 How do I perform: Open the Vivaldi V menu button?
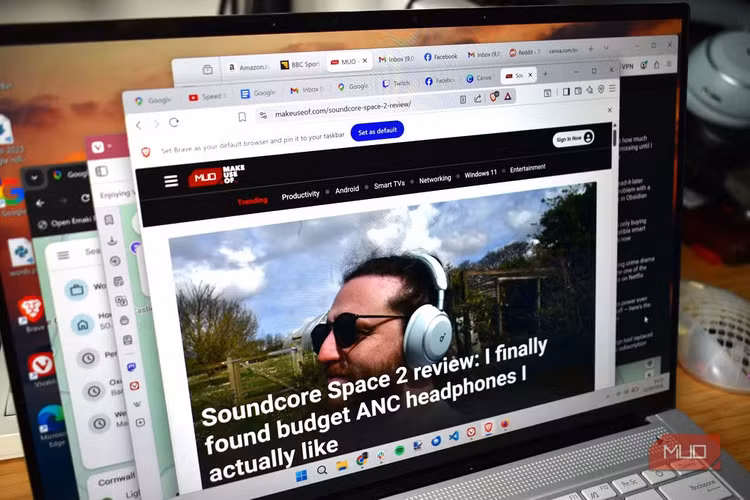[98, 147]
